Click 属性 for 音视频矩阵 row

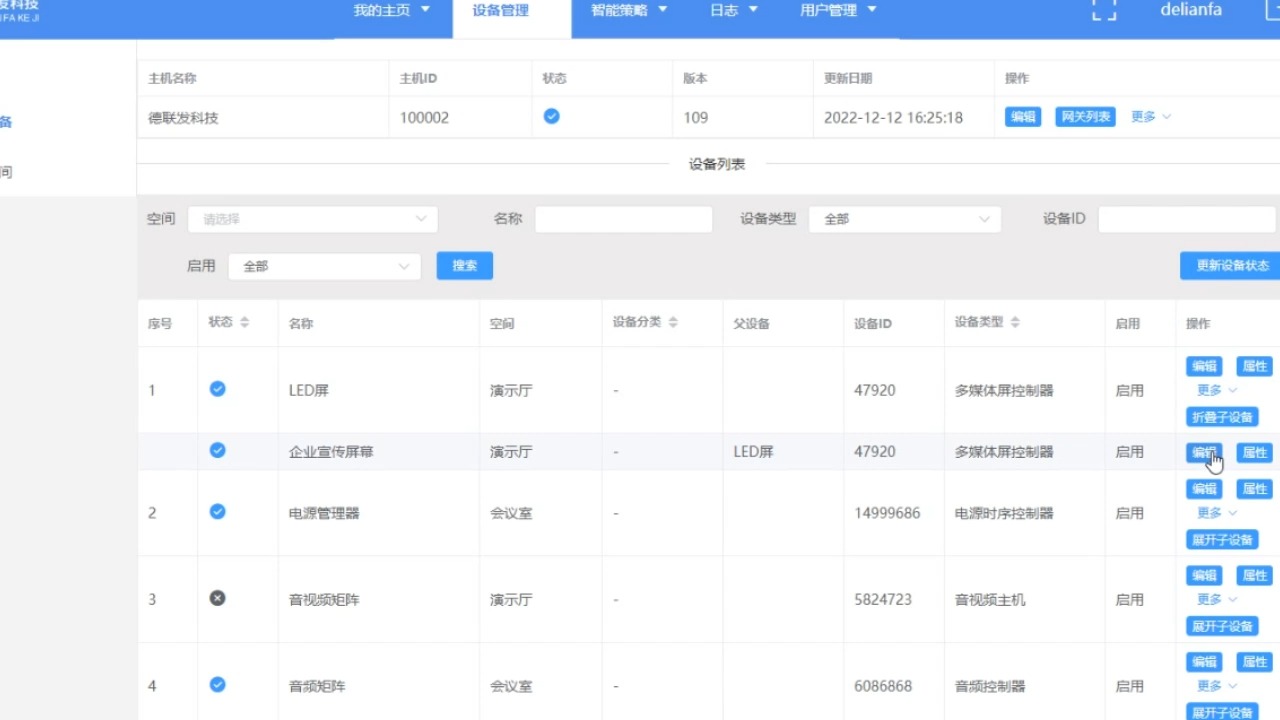click(x=1255, y=576)
